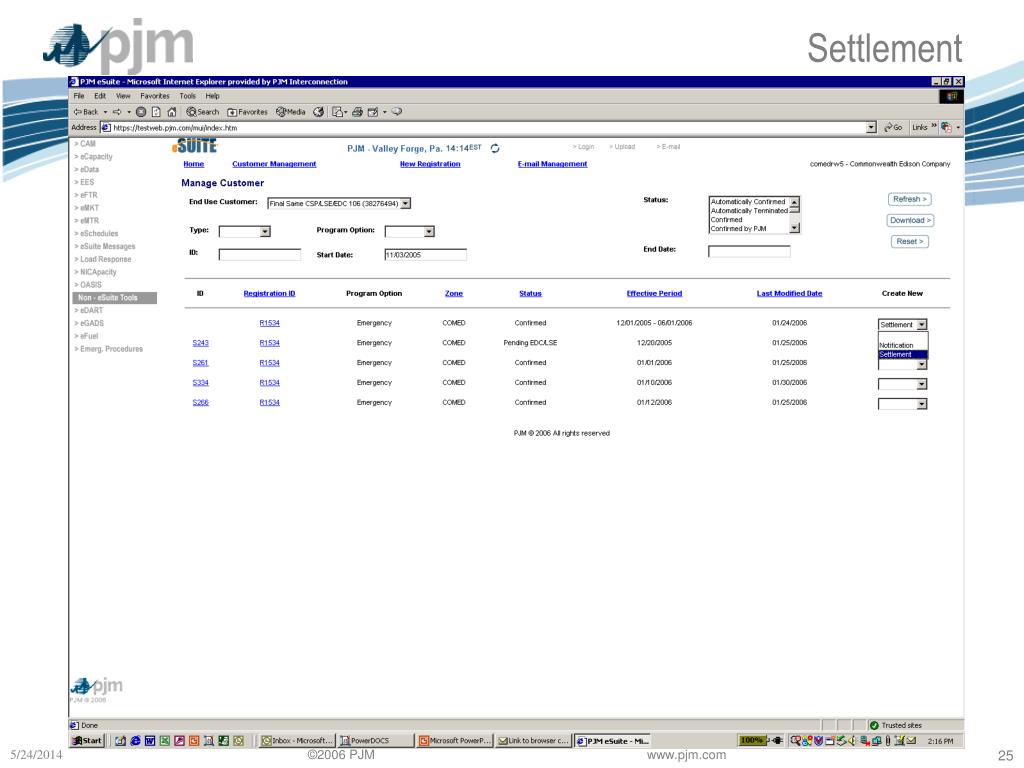Sort by Effective Period column header
Screen dimensions: 1024x768
click(x=654, y=294)
